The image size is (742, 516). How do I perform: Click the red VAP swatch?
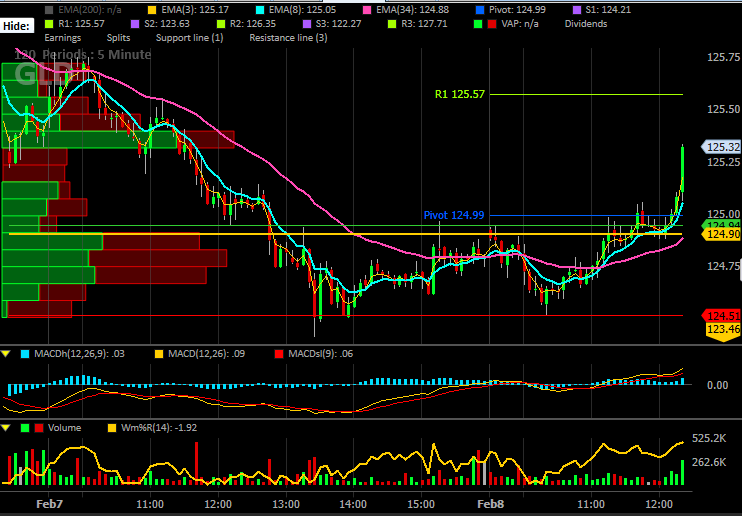click(x=492, y=24)
